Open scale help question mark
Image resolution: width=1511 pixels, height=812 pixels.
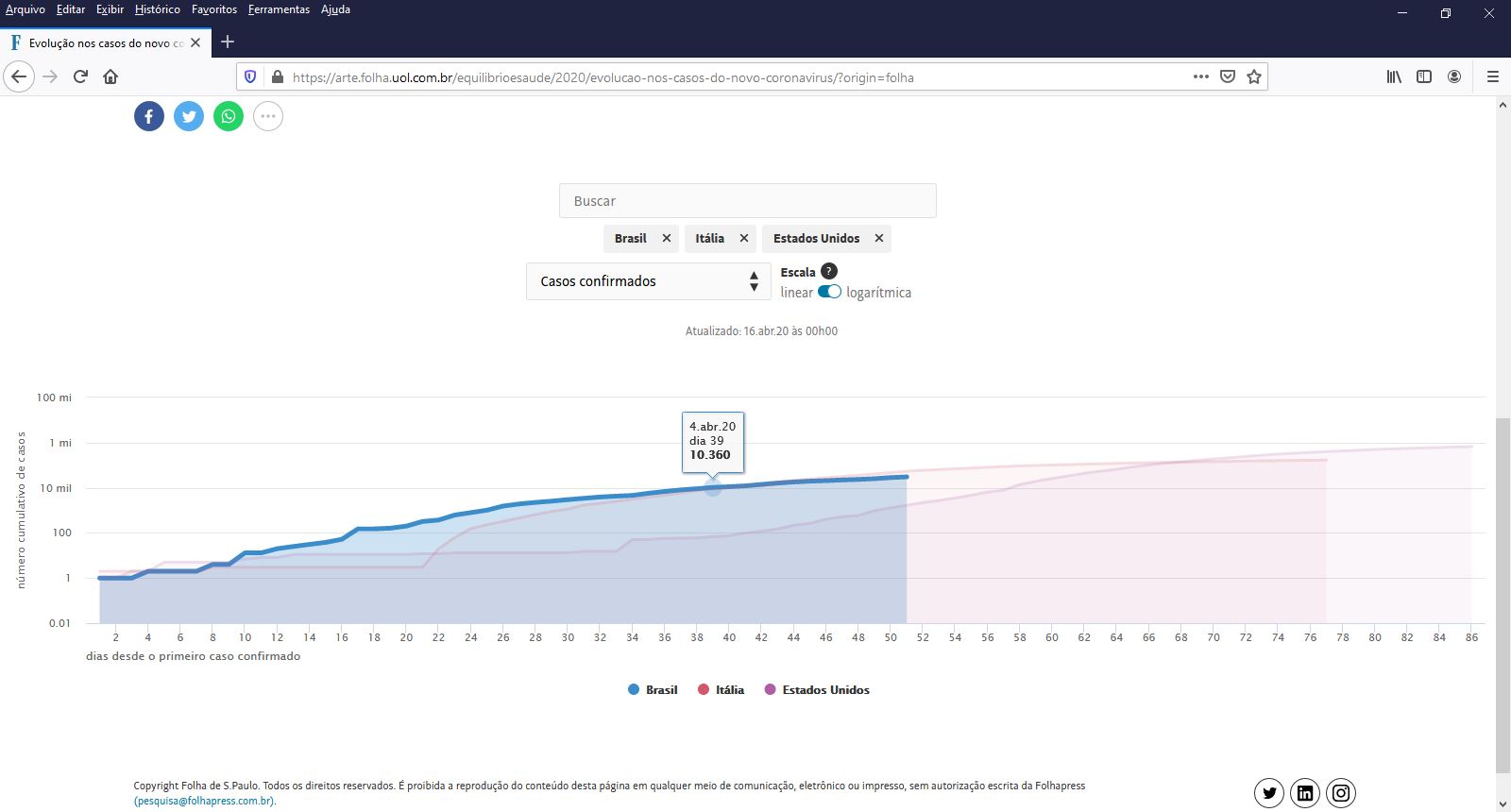(x=829, y=271)
